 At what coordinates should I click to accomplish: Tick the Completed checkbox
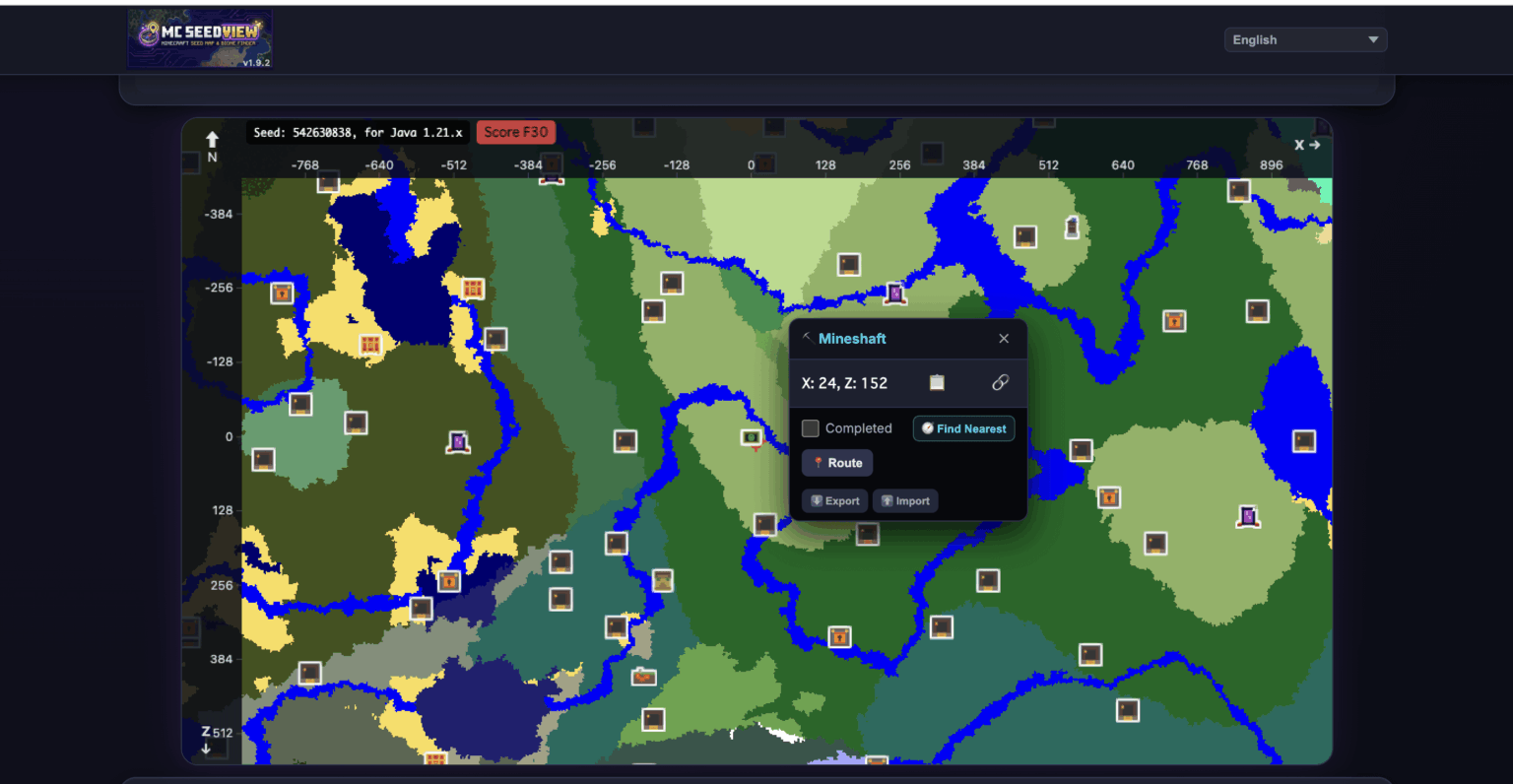tap(811, 428)
